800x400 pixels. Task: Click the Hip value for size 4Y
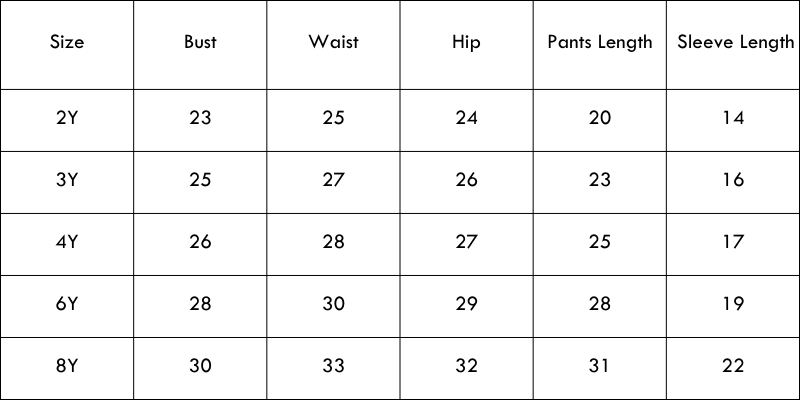coord(466,242)
